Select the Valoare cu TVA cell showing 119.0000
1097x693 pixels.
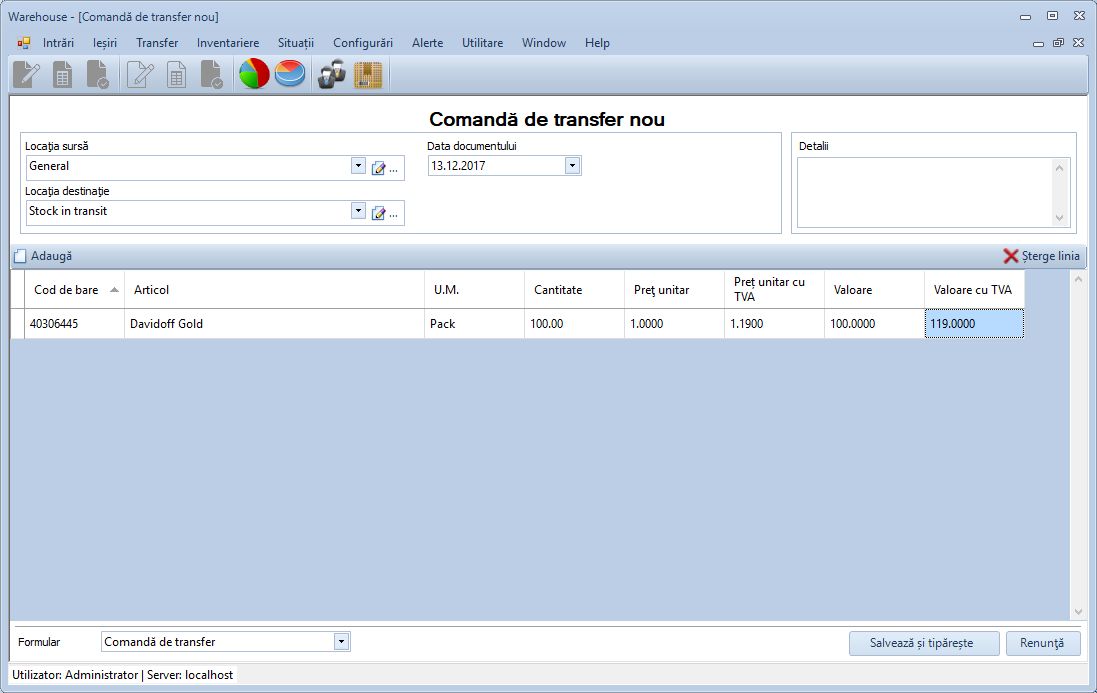coord(971,323)
